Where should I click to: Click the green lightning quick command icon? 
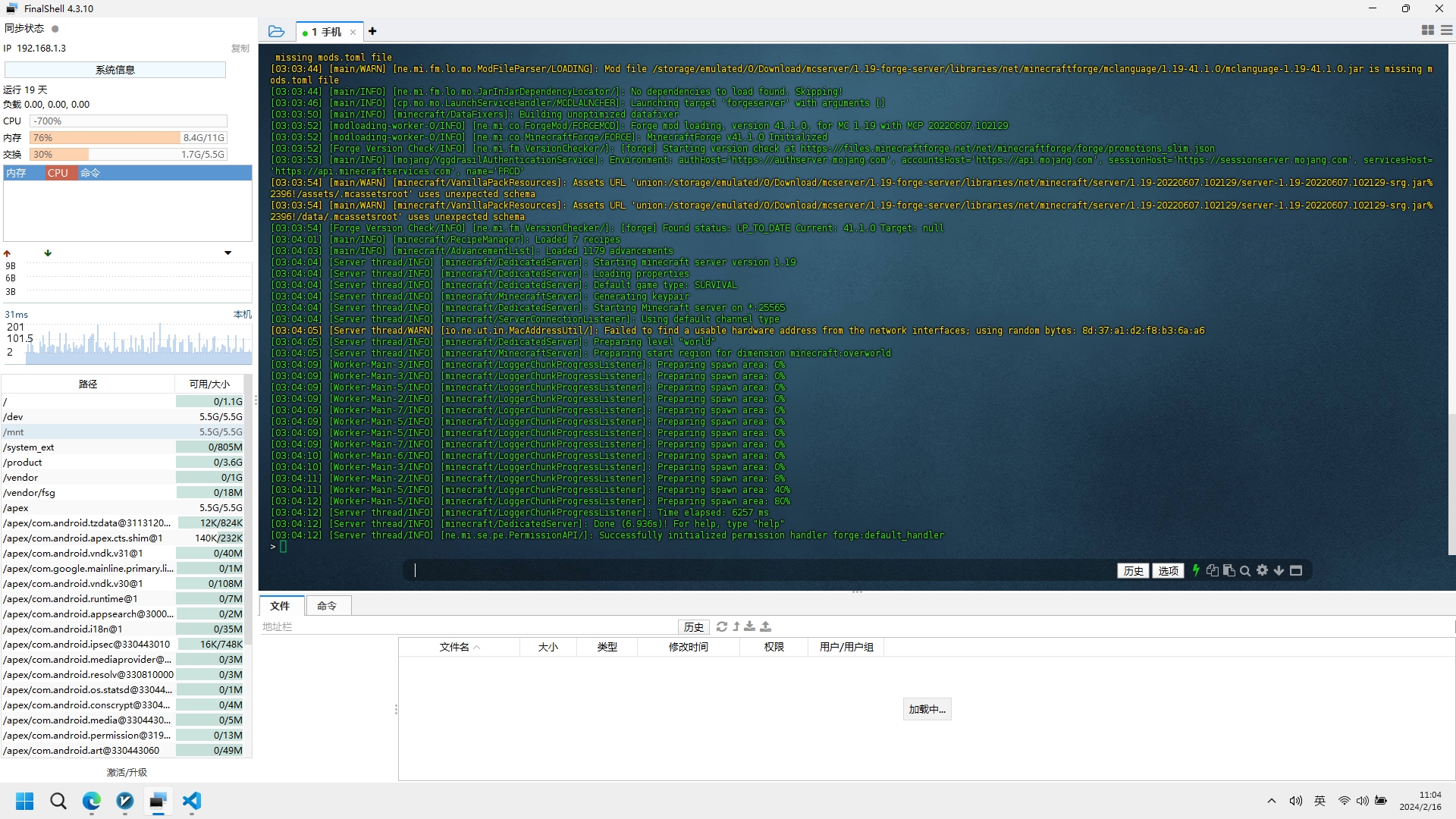pyautogui.click(x=1196, y=570)
